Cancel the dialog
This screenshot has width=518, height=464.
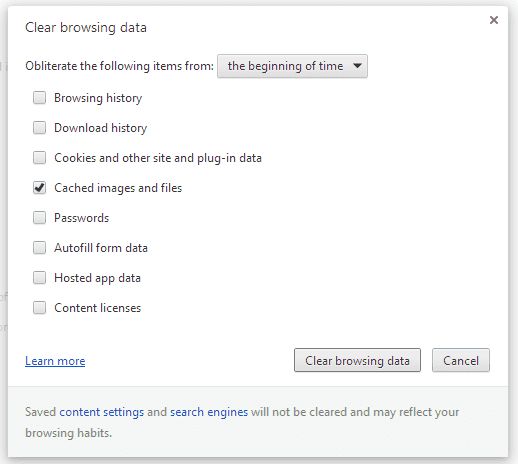click(461, 360)
